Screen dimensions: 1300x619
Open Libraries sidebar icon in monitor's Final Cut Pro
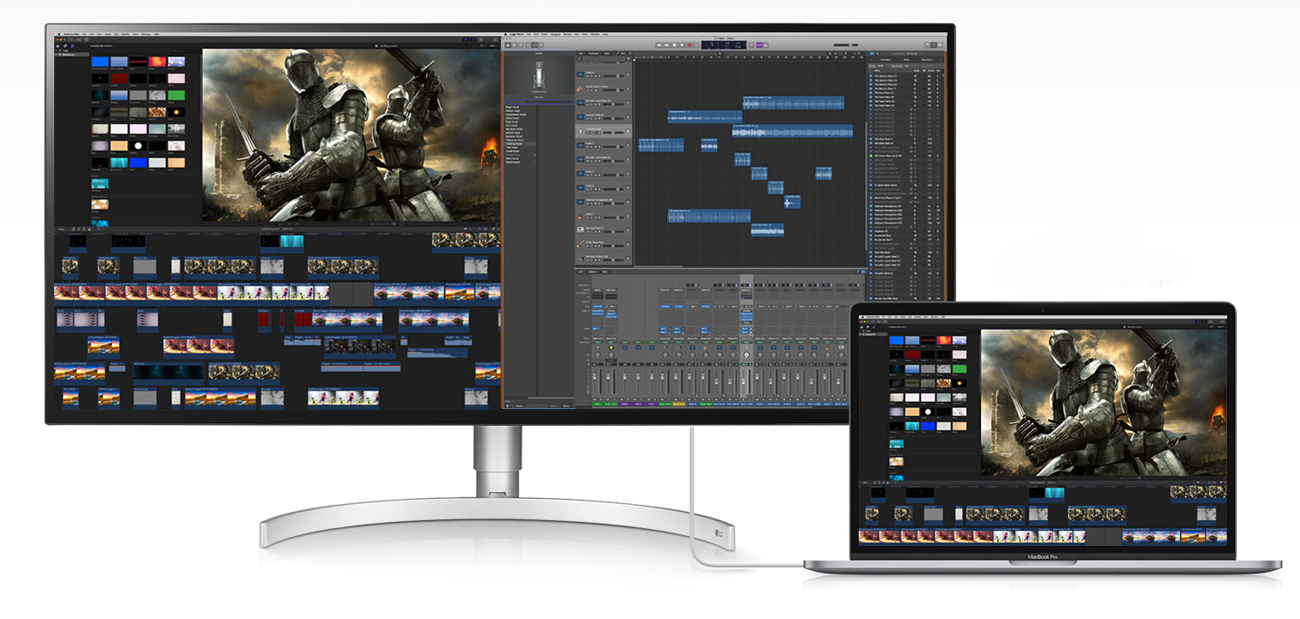[58, 46]
